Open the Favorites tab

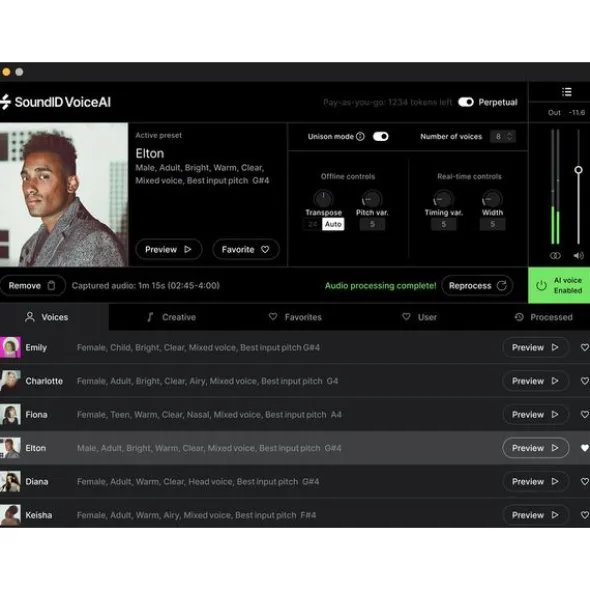(x=295, y=317)
